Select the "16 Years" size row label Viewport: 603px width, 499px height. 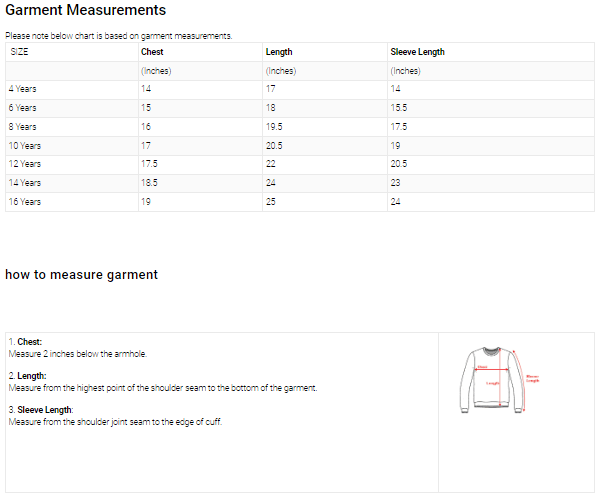pos(25,202)
